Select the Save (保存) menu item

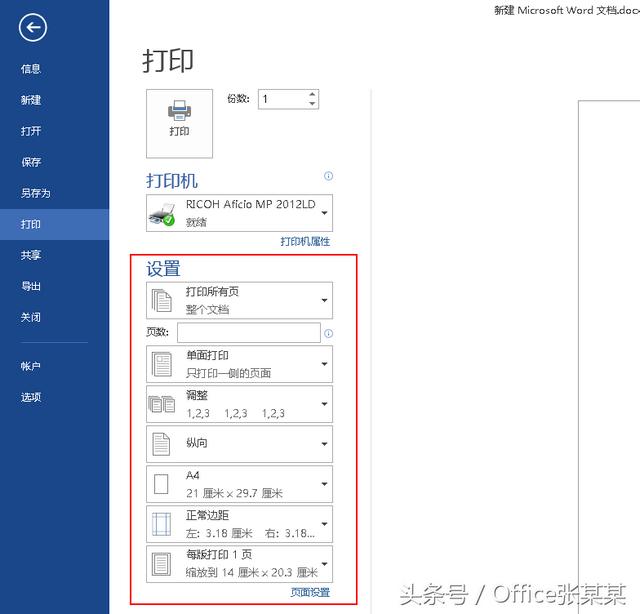click(31, 162)
